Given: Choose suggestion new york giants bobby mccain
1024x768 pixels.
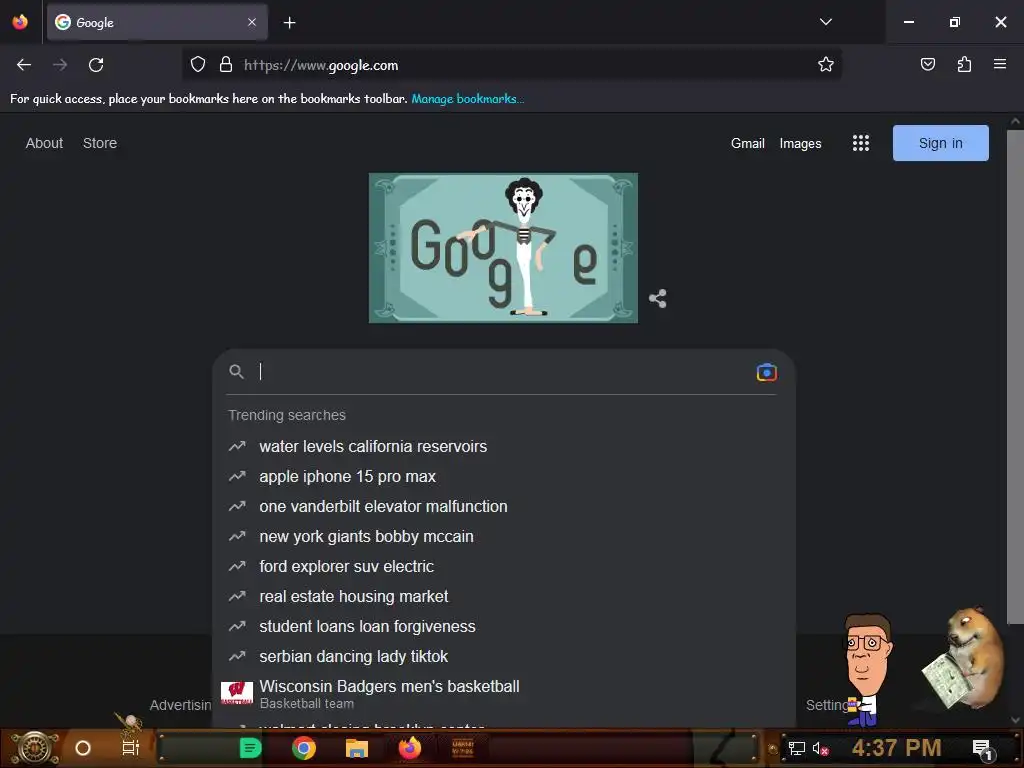Looking at the screenshot, I should coord(504,536).
